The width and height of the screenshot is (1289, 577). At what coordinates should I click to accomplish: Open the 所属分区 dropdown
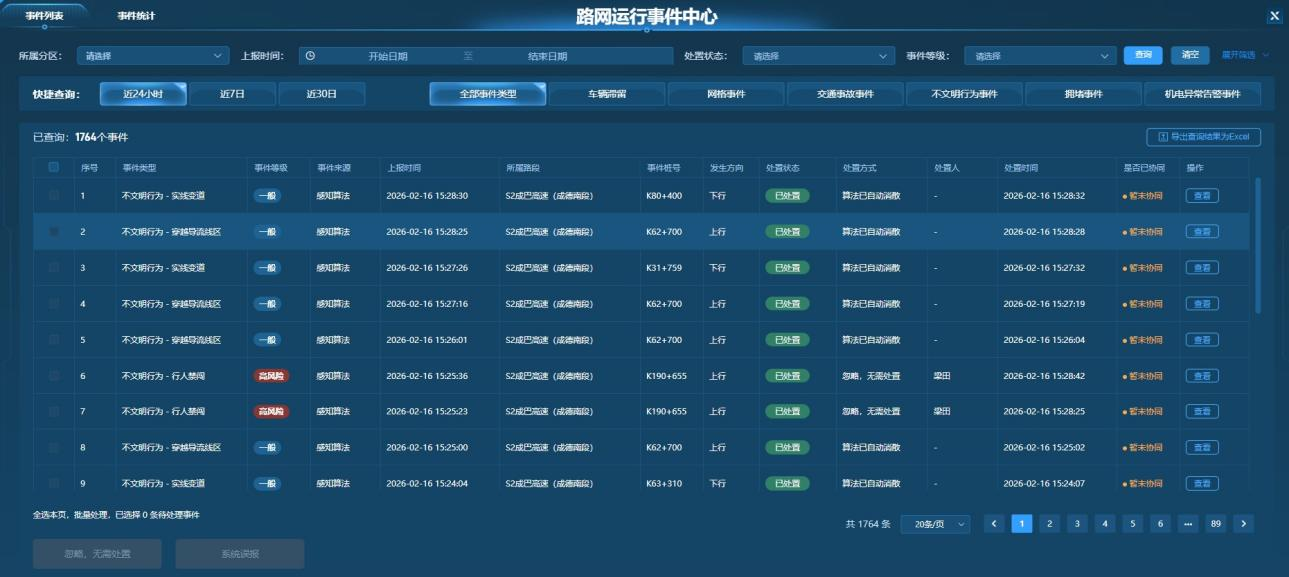tap(153, 56)
